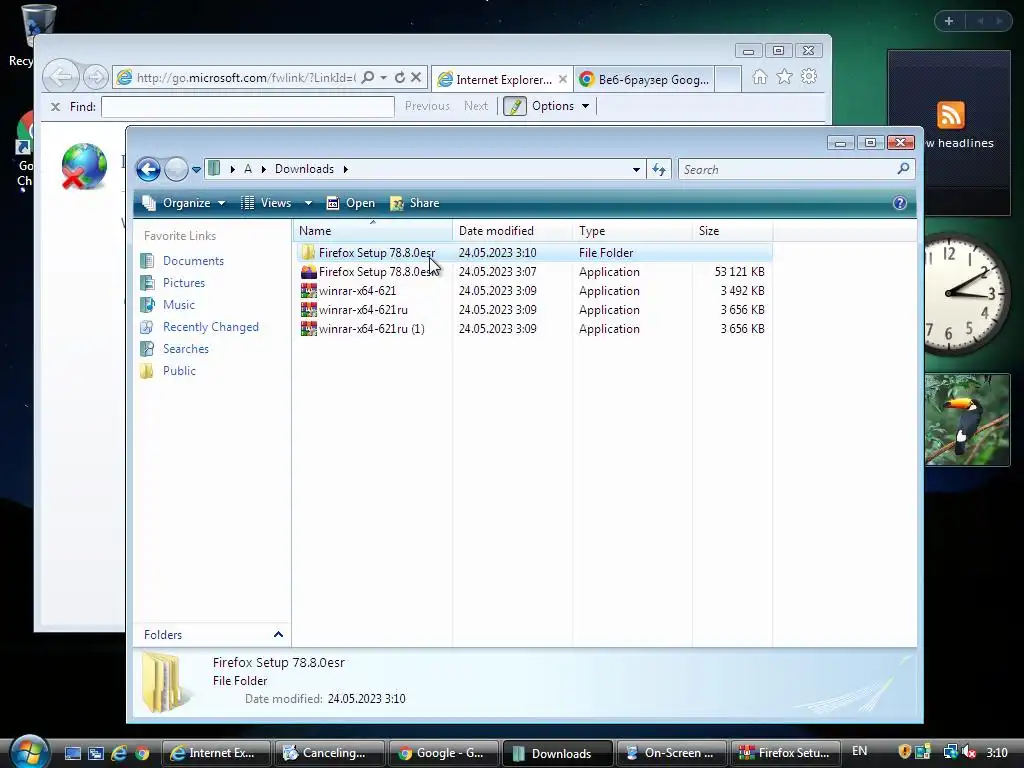Close the IE Find bar
This screenshot has width=1024, height=768.
[x=56, y=106]
